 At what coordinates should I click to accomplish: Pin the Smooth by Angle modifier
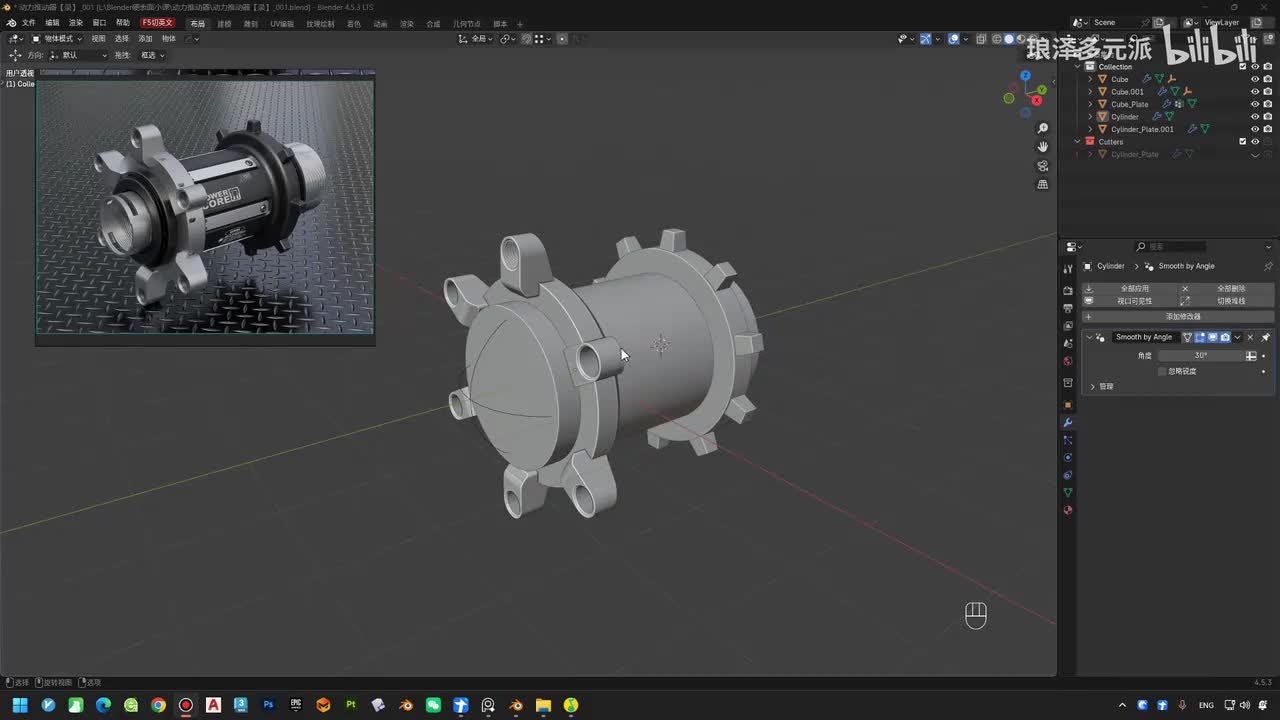[x=1265, y=337]
